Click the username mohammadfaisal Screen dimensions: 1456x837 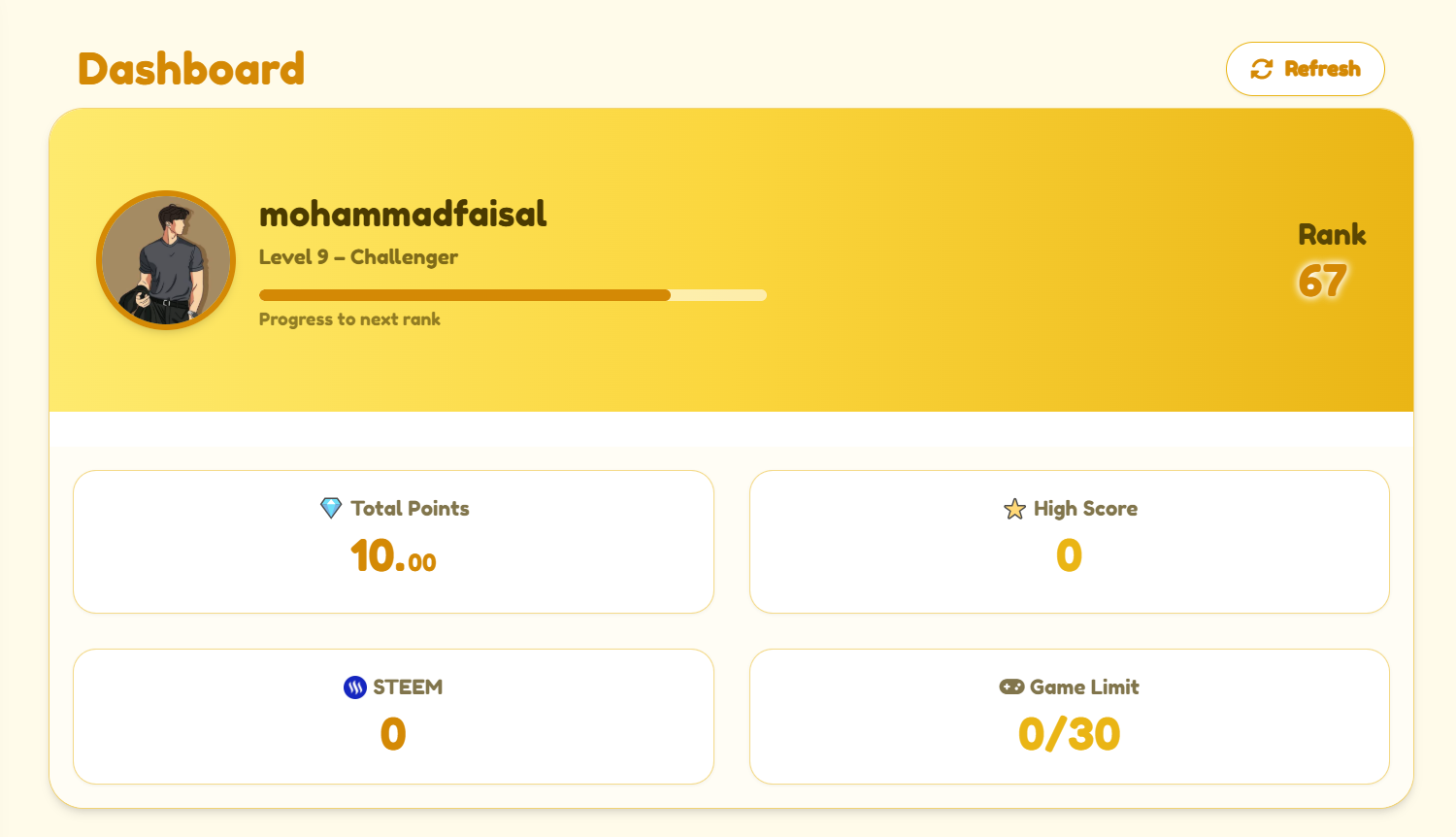point(403,214)
